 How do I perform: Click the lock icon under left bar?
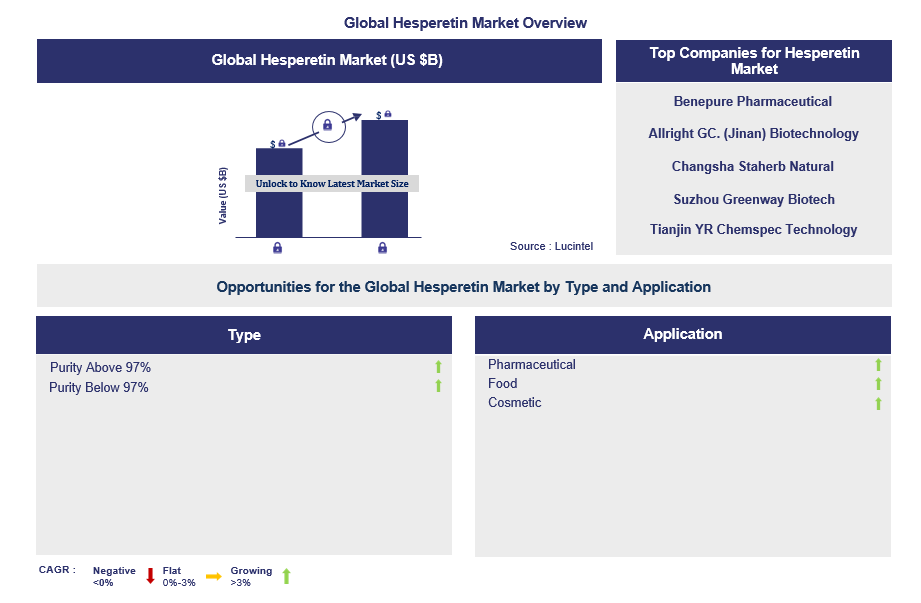[277, 248]
